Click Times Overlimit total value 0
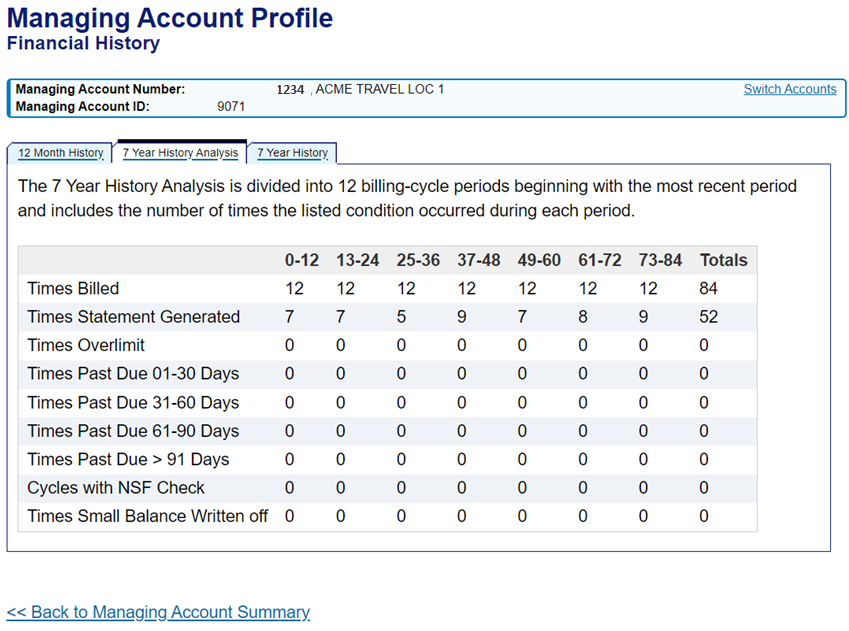Image resolution: width=849 pixels, height=631 pixels. [x=704, y=345]
